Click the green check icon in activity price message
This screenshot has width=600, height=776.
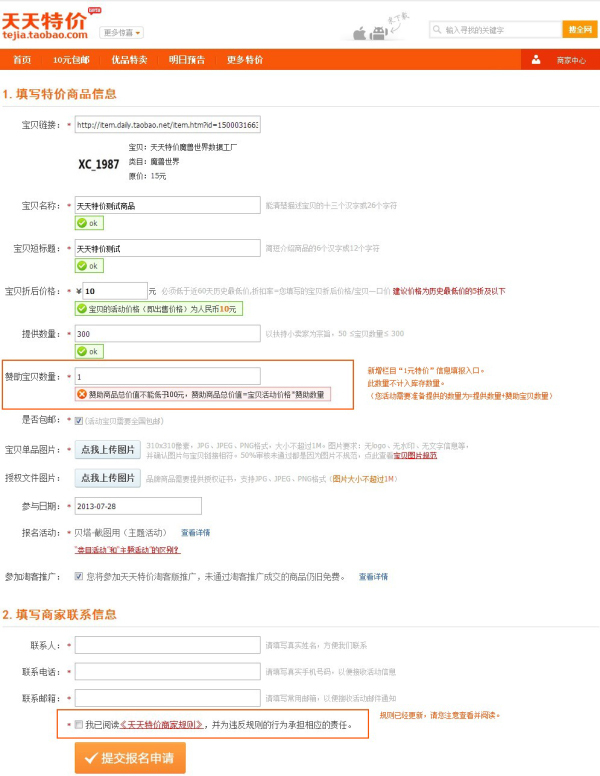tap(82, 309)
